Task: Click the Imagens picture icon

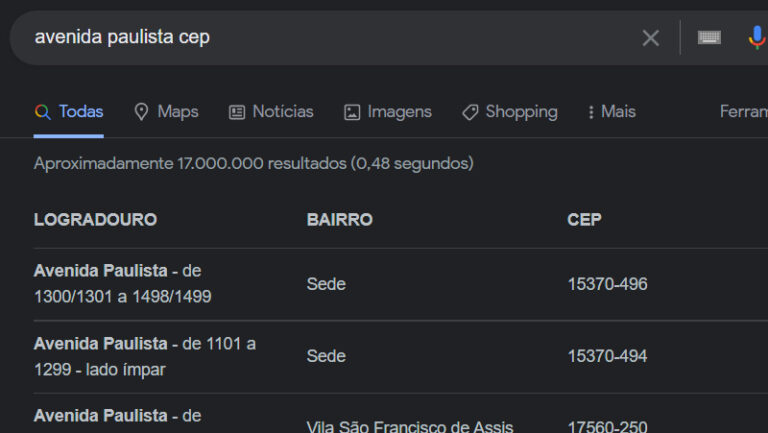Action: click(x=352, y=112)
